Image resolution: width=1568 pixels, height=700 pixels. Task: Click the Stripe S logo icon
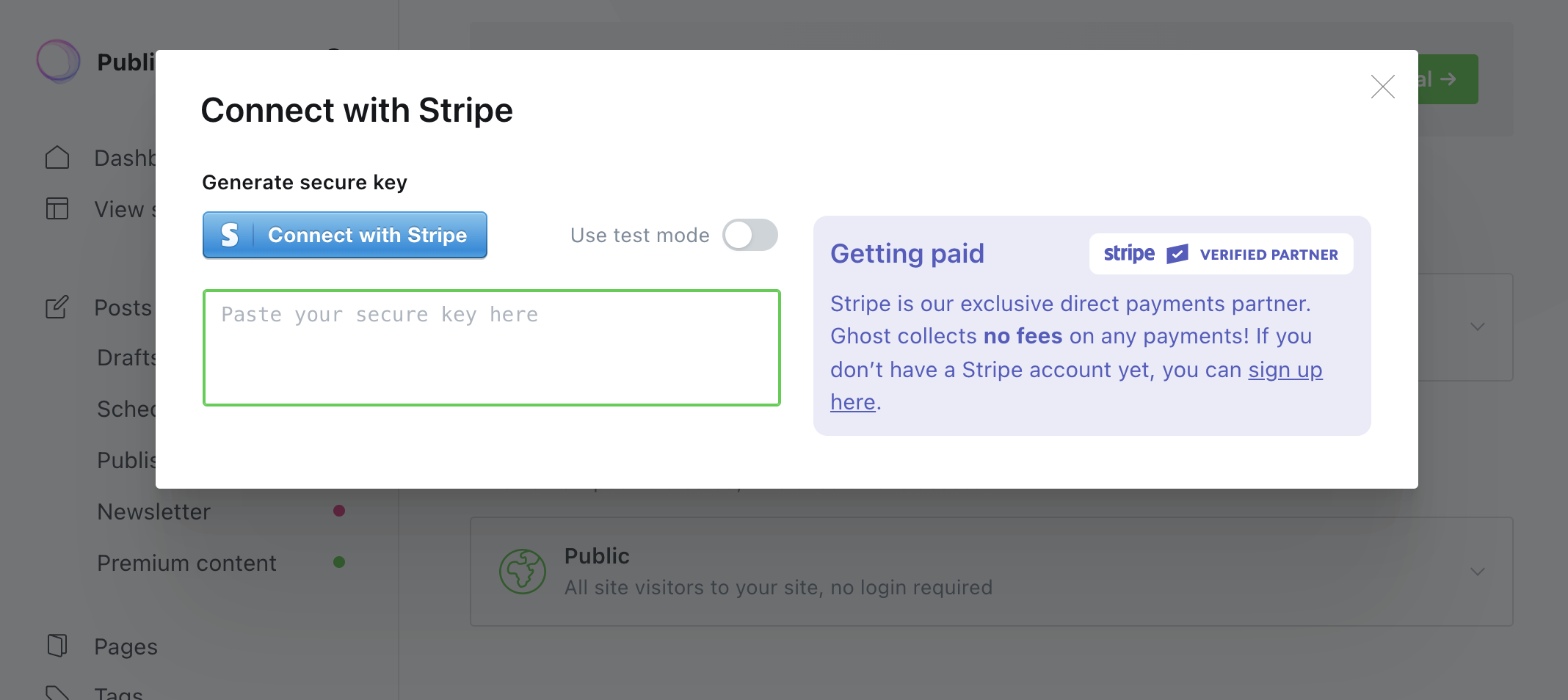[229, 235]
